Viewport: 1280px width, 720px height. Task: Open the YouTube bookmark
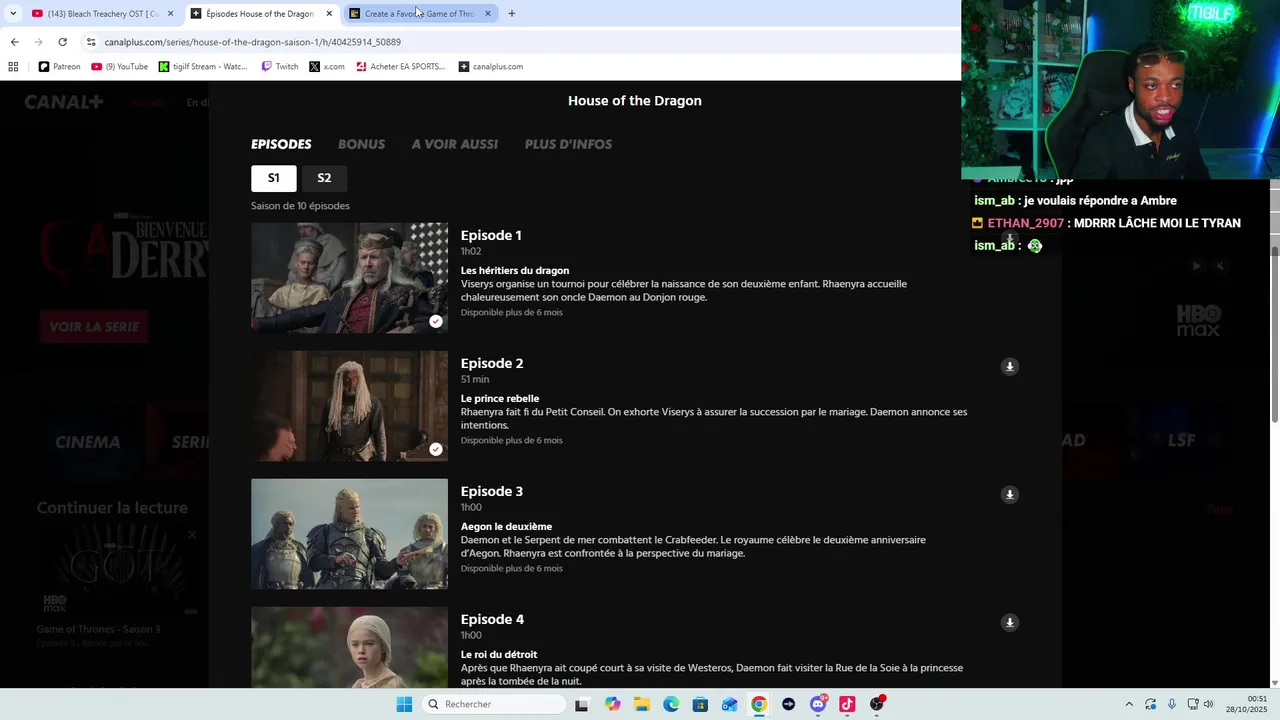(119, 67)
